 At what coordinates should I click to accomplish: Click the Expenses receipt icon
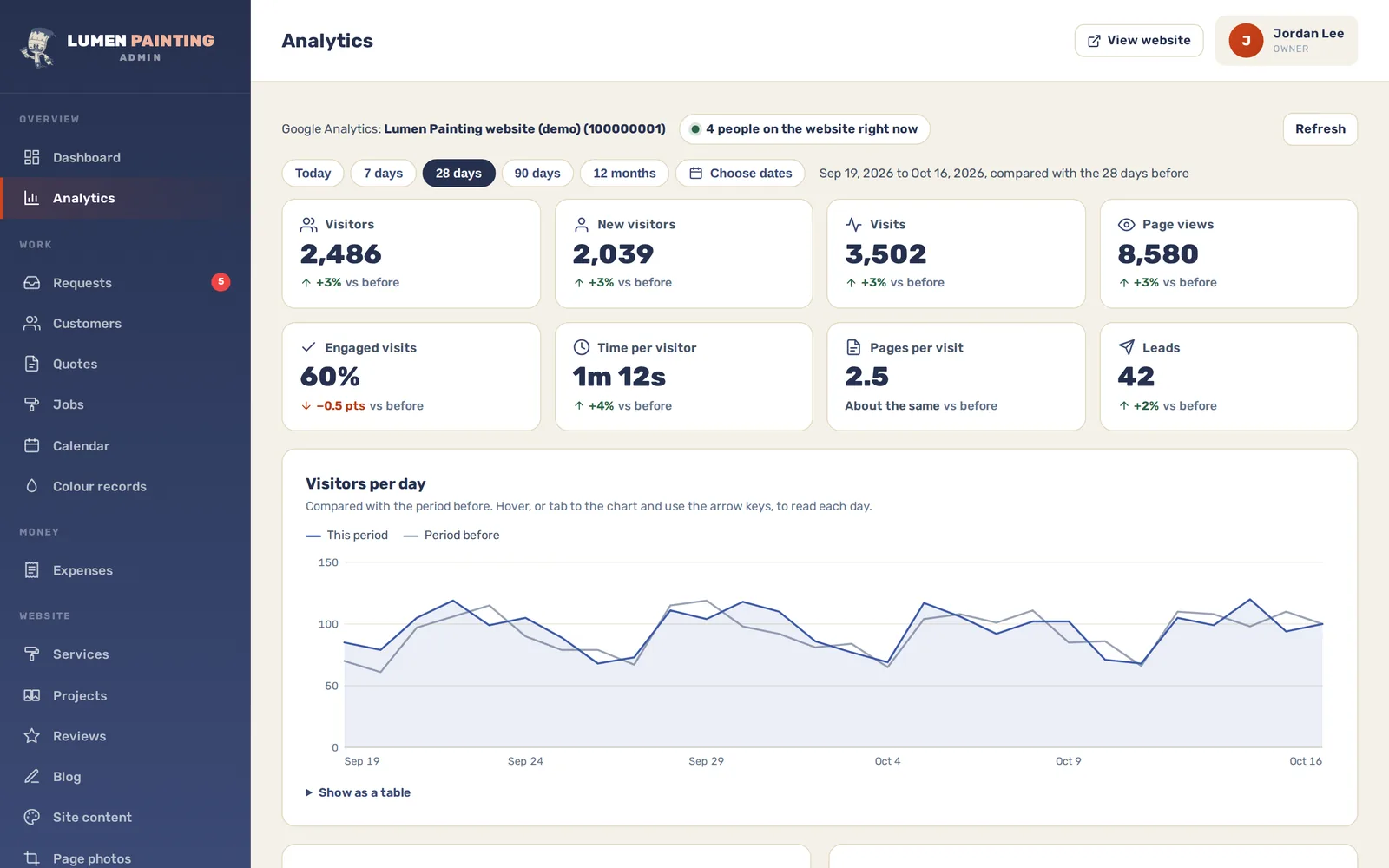click(x=32, y=570)
